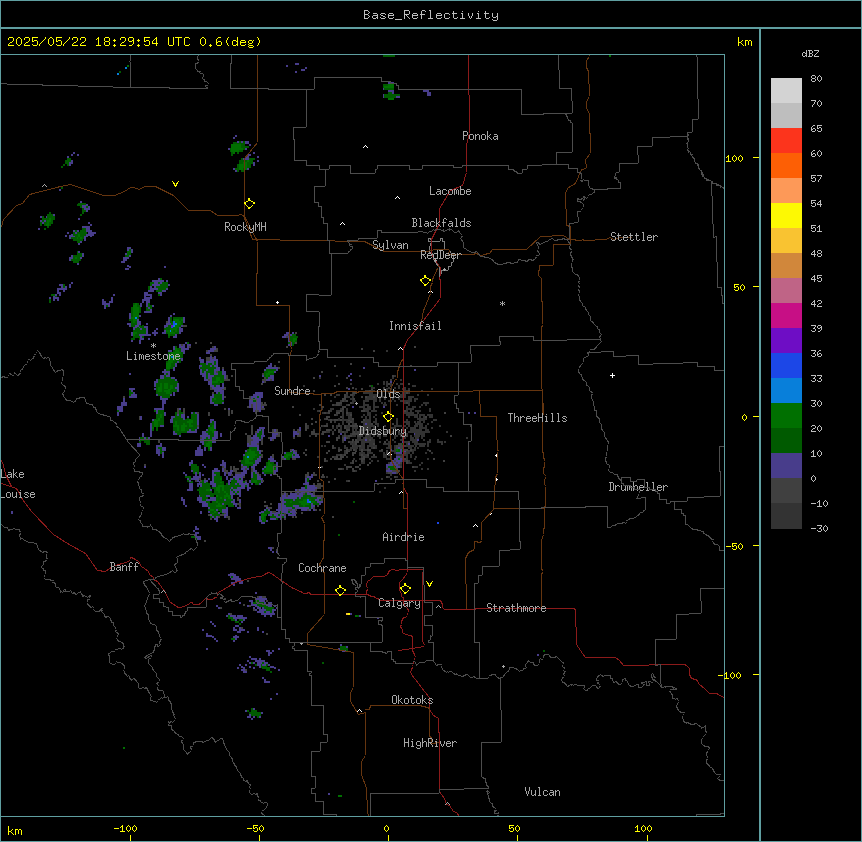Select the yellow 54-51 dBZ legend swatch

click(x=786, y=215)
